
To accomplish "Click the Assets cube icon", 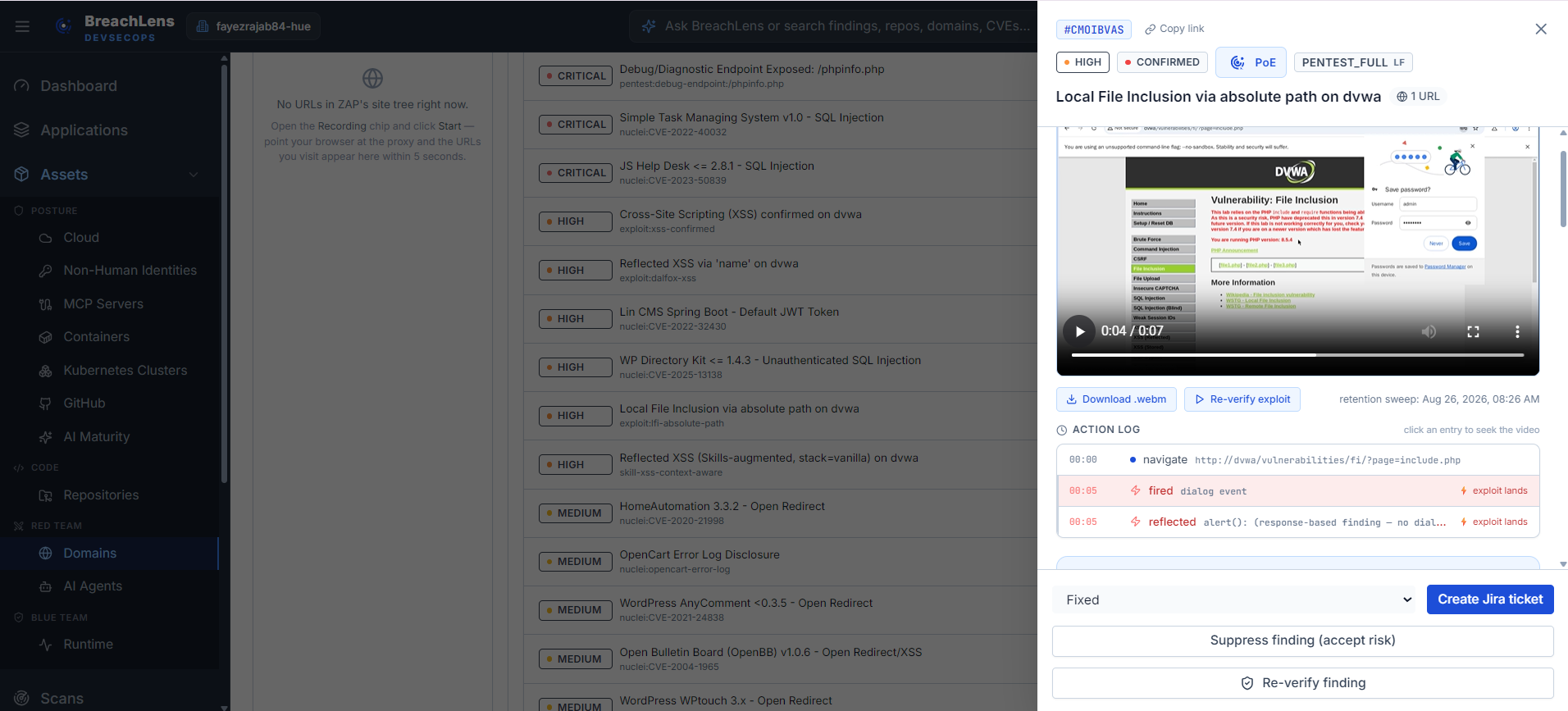I will click(x=22, y=175).
